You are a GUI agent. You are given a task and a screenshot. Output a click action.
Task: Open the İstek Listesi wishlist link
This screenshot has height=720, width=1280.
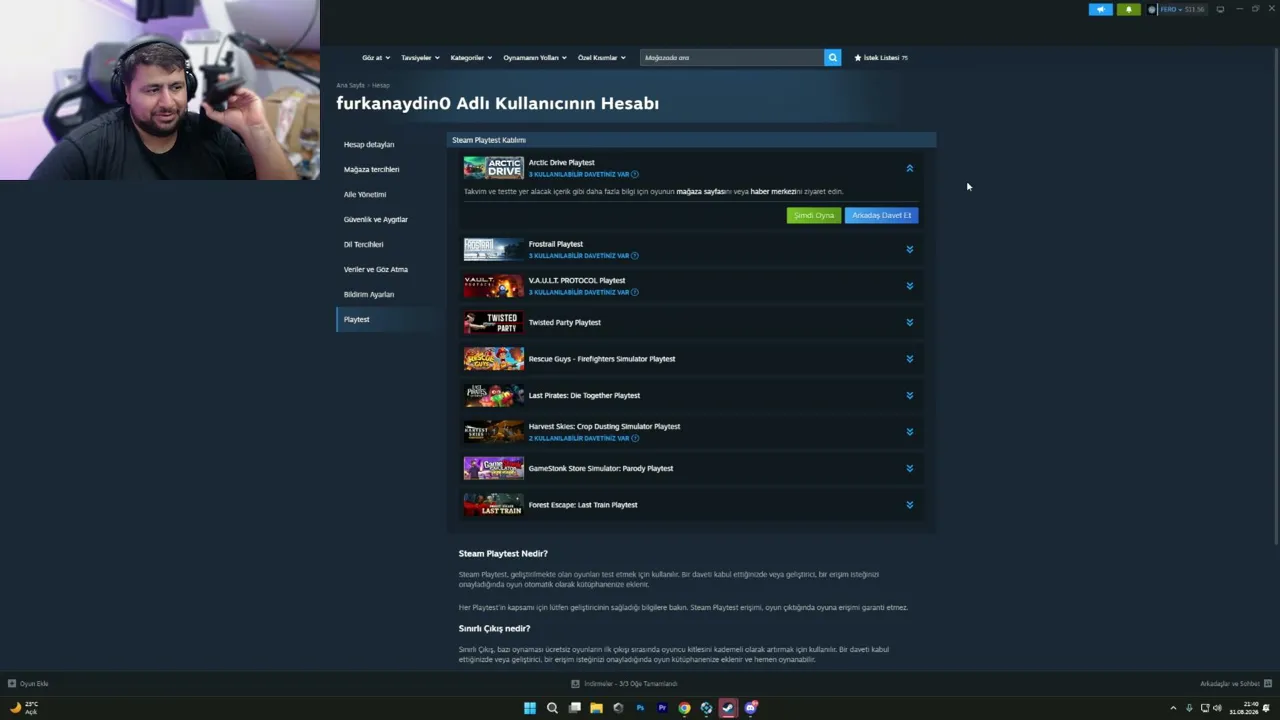[881, 58]
